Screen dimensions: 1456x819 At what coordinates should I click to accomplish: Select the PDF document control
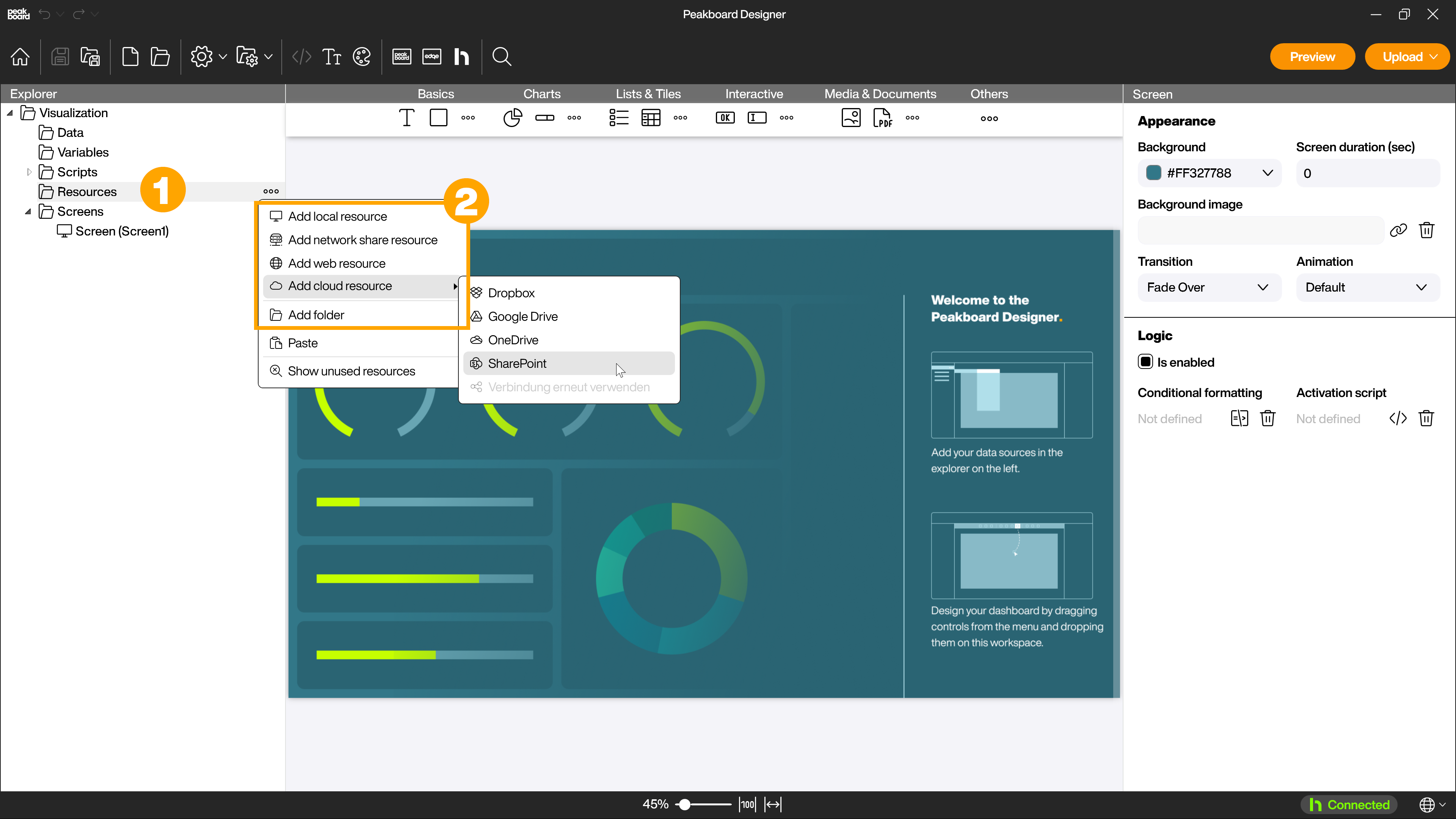[883, 118]
